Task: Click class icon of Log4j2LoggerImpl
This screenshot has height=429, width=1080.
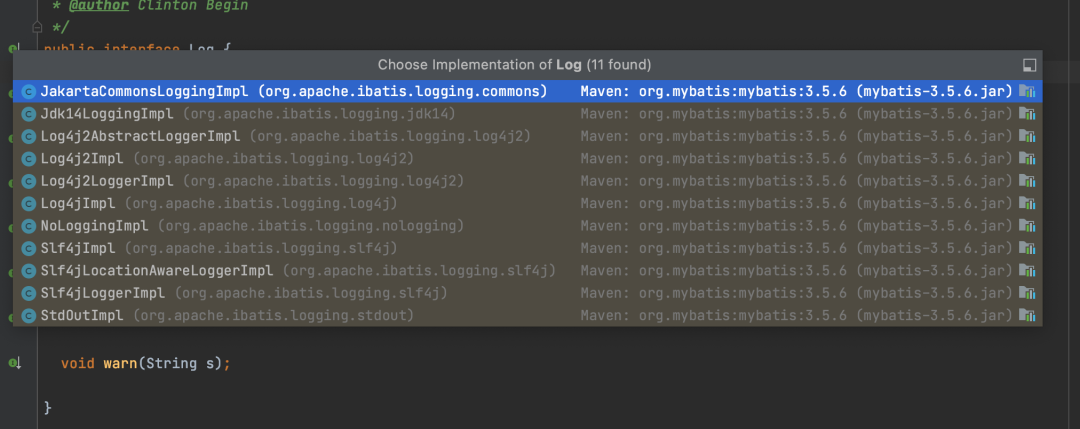Action: point(28,181)
